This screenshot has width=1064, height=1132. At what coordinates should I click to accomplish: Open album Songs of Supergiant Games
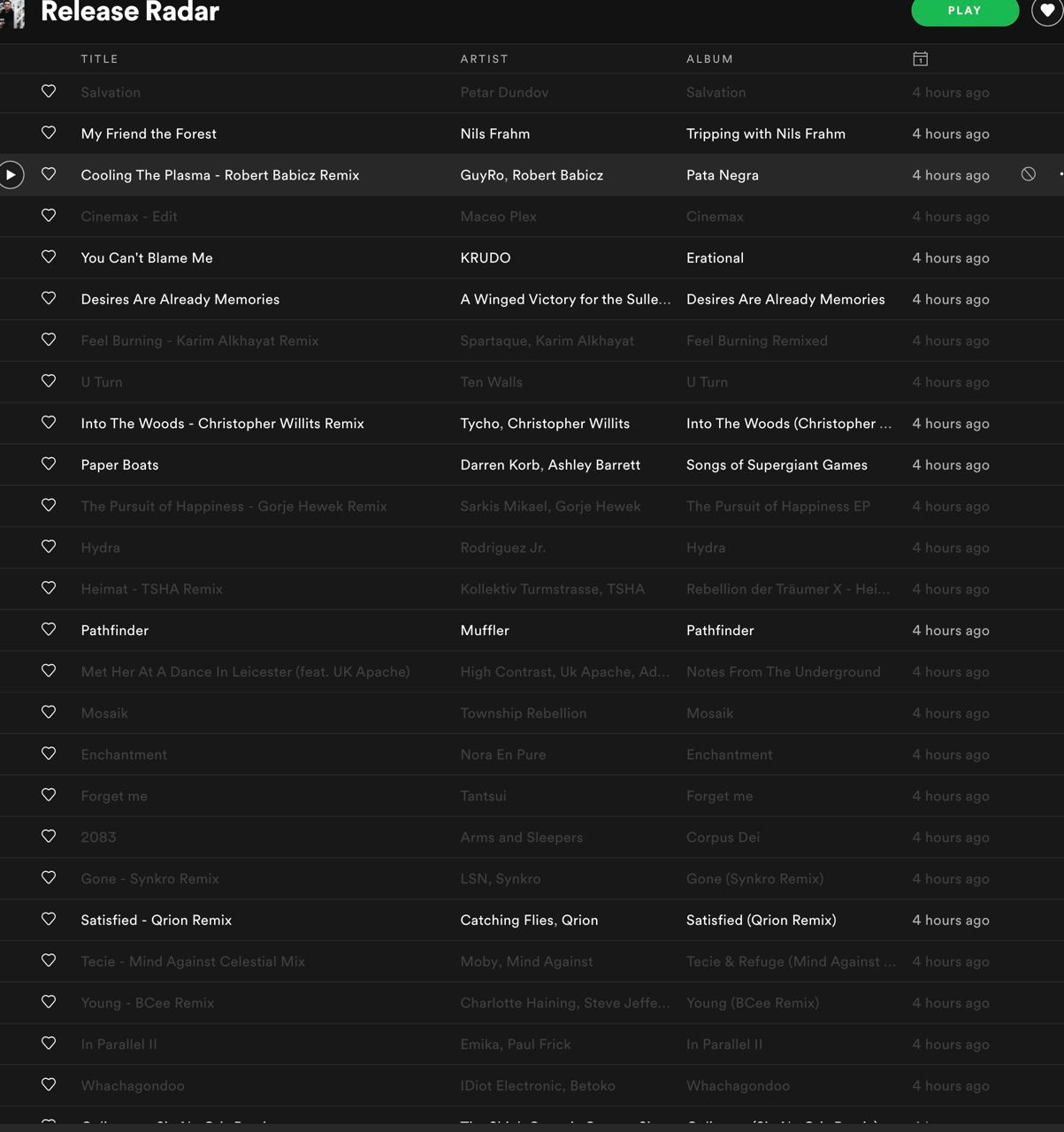point(777,464)
